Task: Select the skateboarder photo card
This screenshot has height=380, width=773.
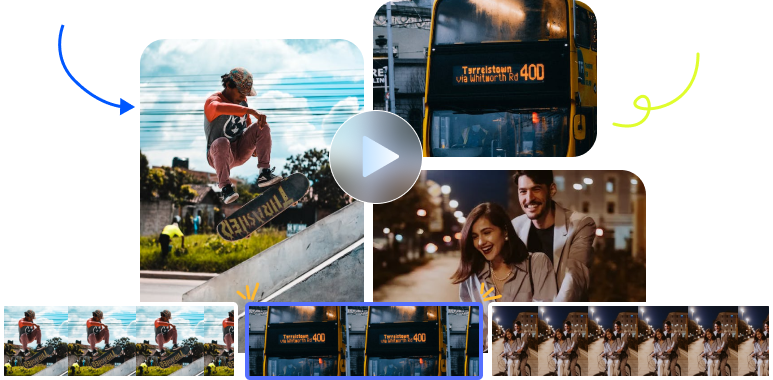Action: click(252, 170)
